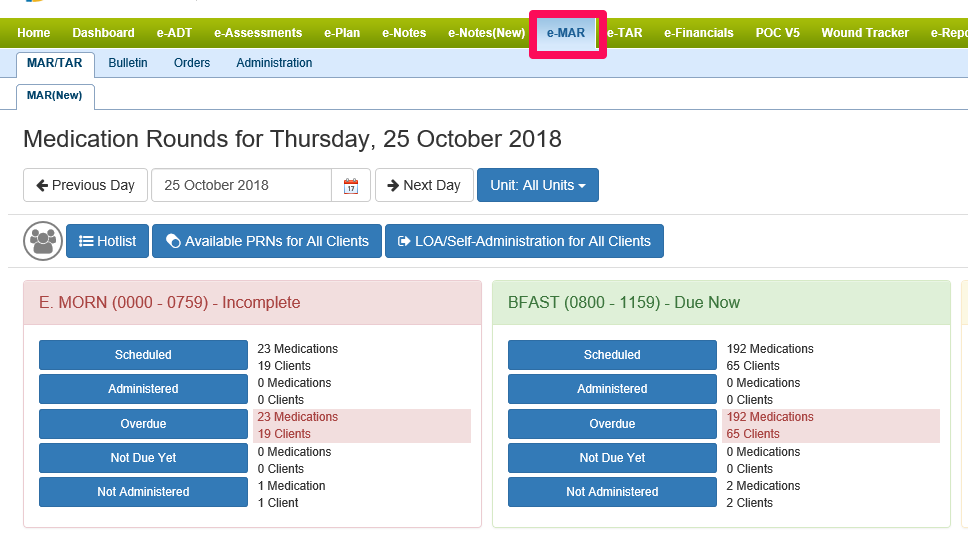
Task: Open the e-MAR menu tab
Action: point(566,33)
